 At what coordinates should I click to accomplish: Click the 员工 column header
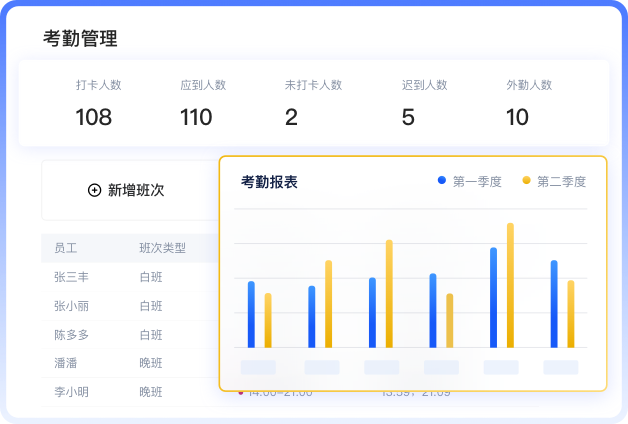click(66, 248)
